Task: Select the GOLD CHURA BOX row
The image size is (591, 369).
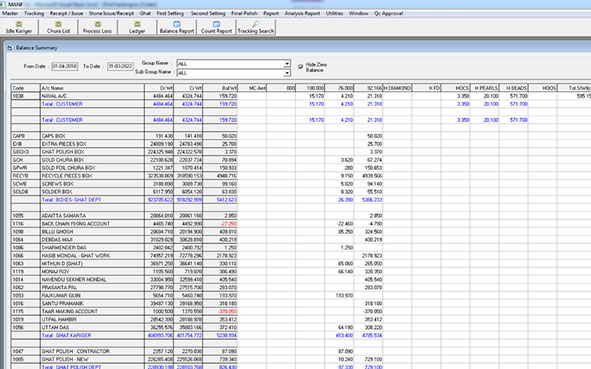Action: 63,160
